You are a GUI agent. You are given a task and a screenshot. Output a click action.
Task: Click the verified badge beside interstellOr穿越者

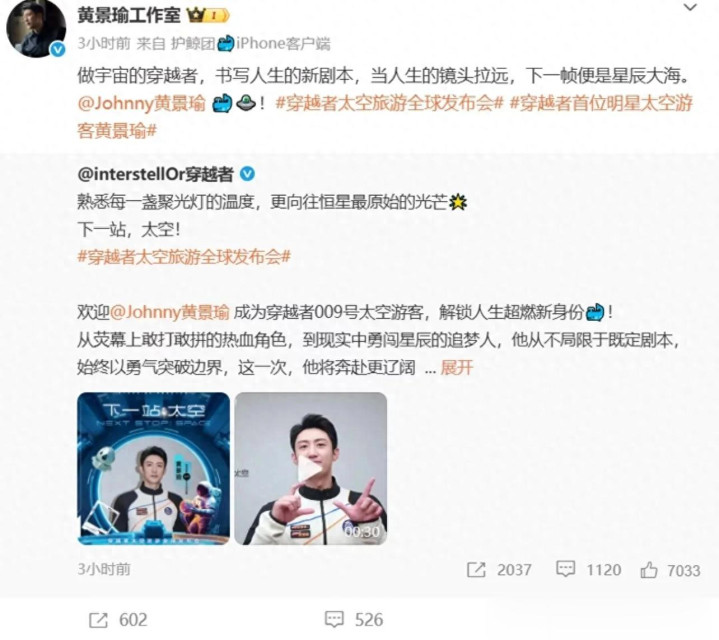click(x=248, y=174)
